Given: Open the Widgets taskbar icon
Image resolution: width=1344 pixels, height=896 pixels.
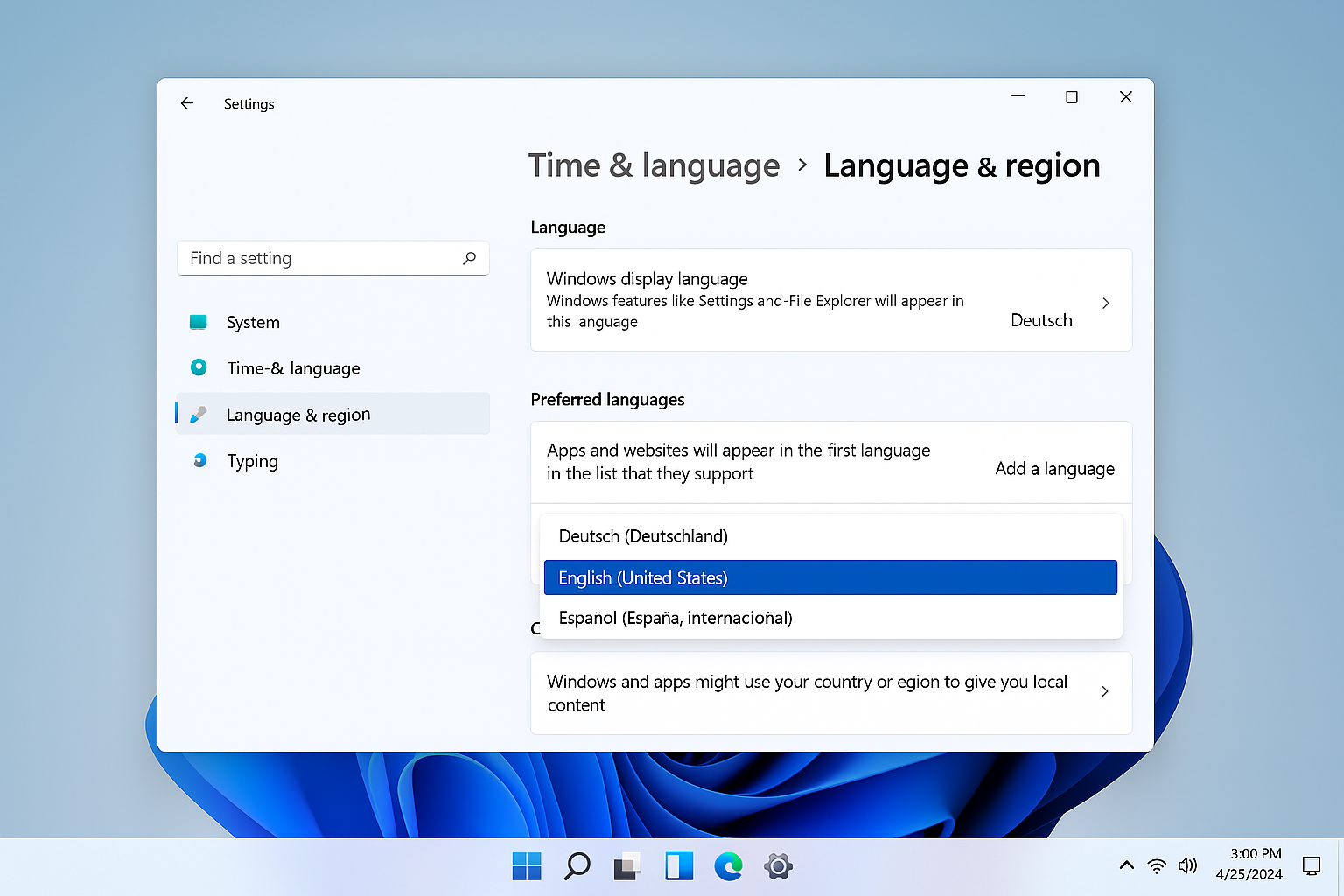Looking at the screenshot, I should click(679, 866).
